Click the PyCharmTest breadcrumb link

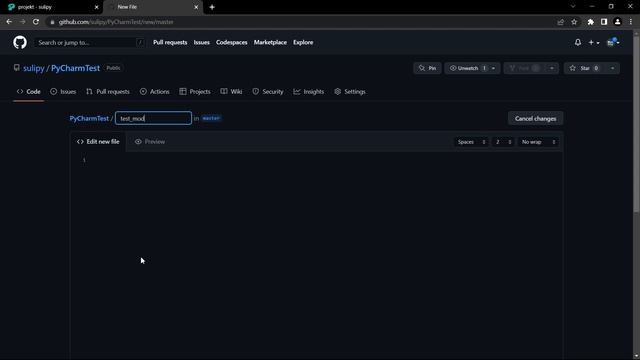89,118
